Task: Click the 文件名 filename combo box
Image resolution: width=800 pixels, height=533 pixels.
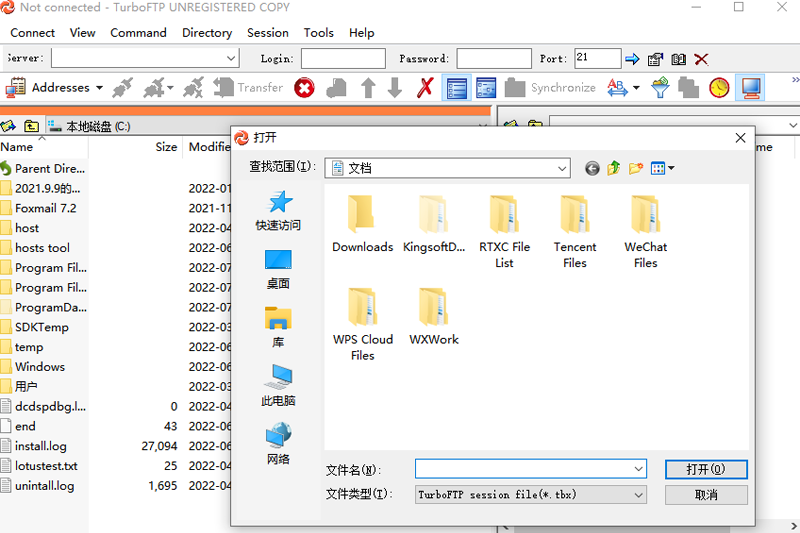Action: point(531,469)
